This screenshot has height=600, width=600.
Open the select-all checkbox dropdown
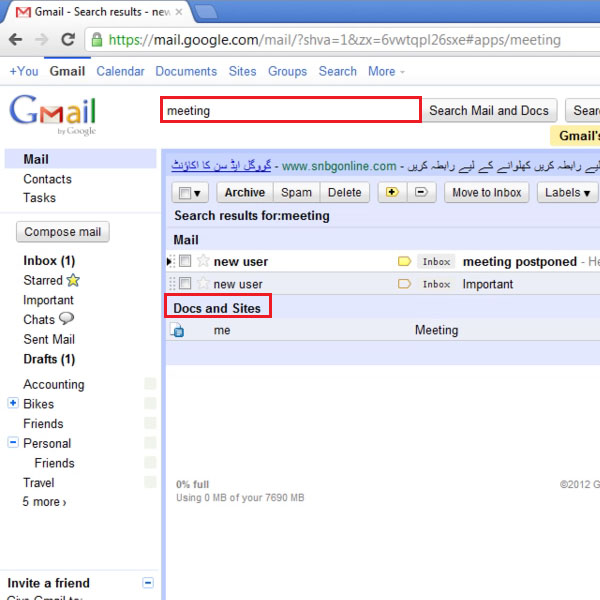click(x=190, y=192)
